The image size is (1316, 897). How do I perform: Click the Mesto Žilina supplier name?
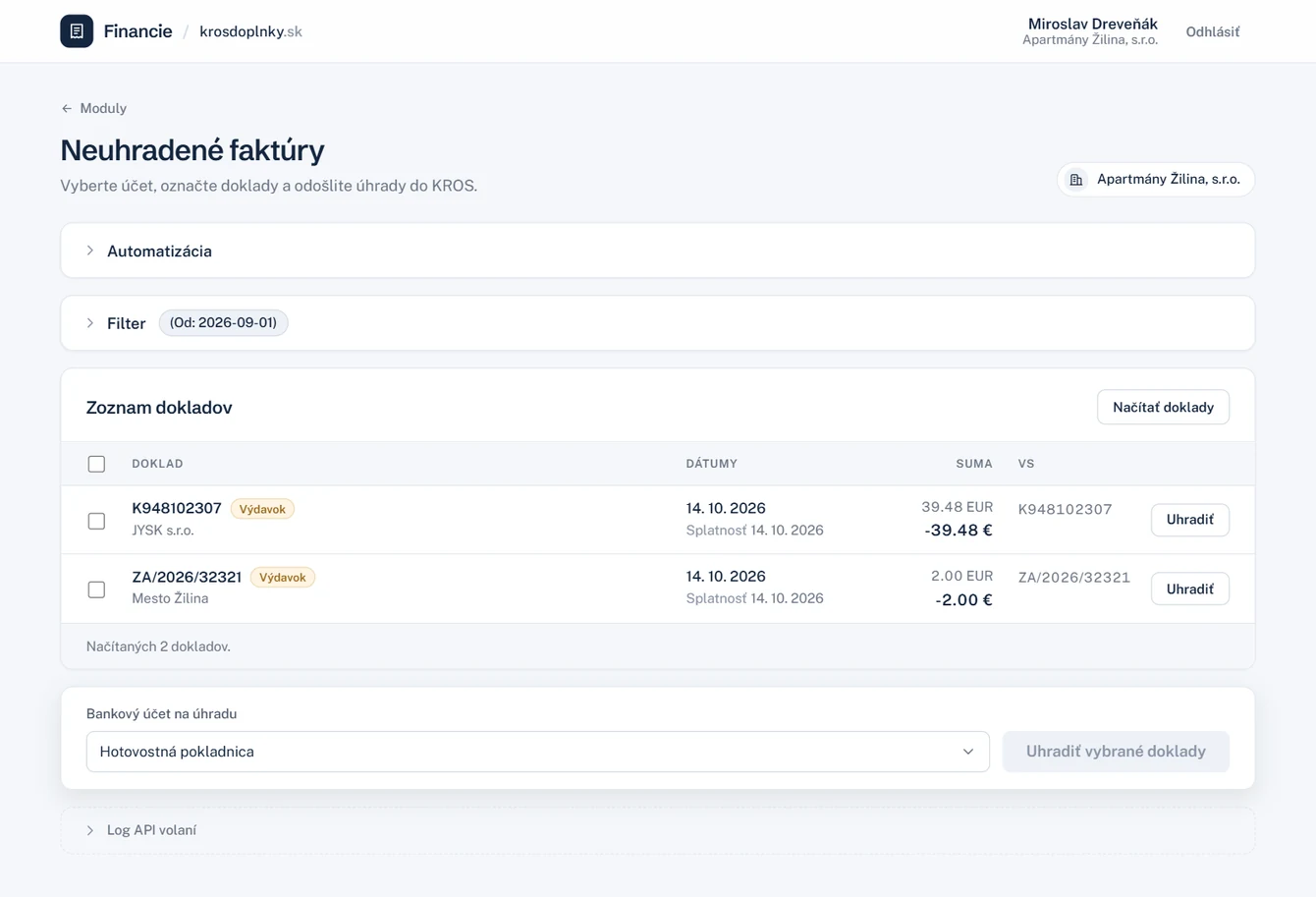[x=170, y=598]
